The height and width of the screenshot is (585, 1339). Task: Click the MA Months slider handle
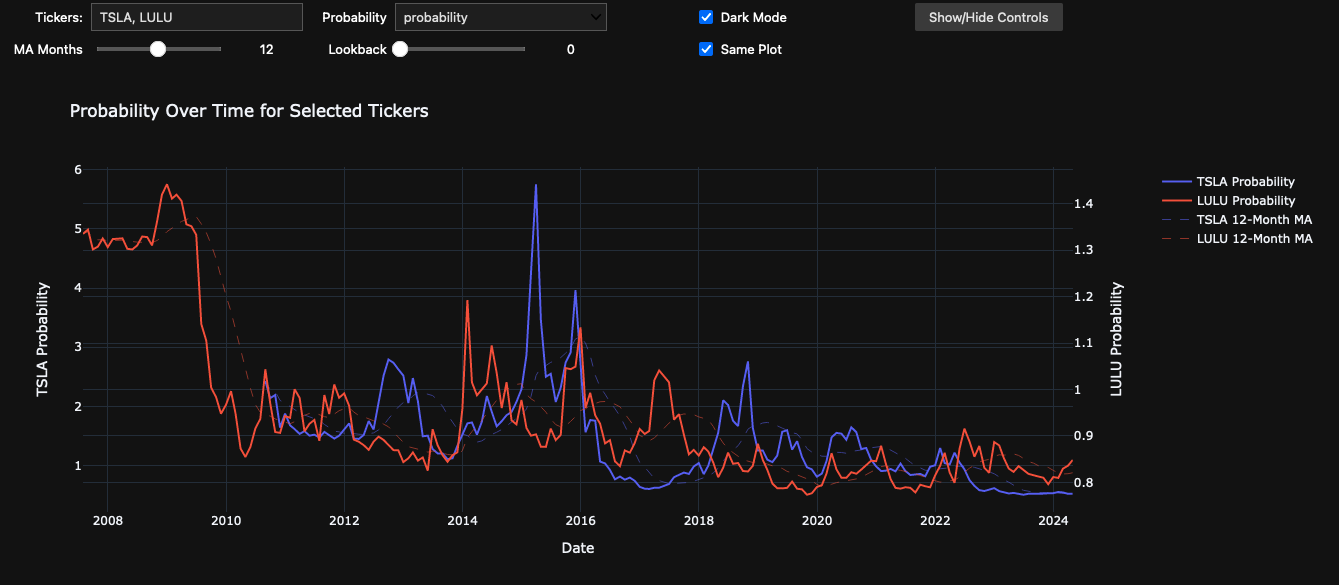pyautogui.click(x=157, y=49)
